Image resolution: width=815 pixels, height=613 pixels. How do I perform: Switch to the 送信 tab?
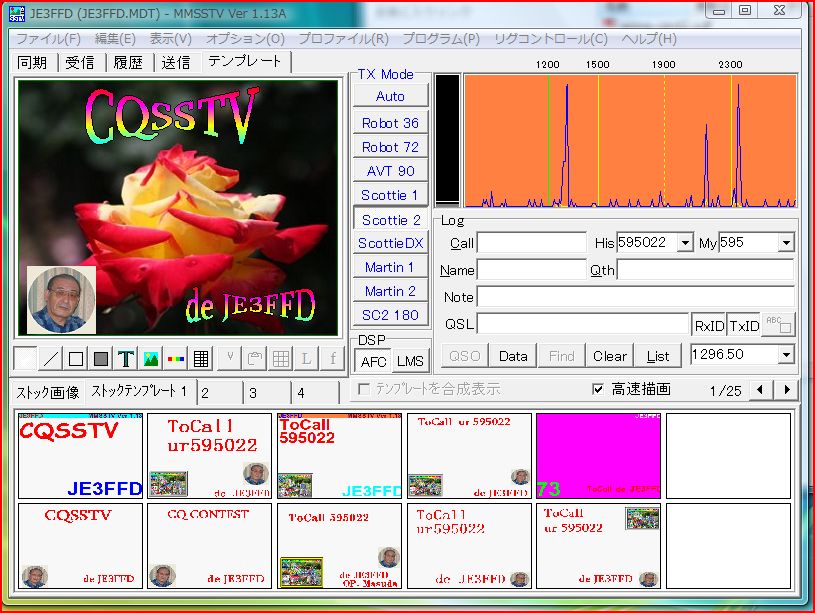[175, 62]
